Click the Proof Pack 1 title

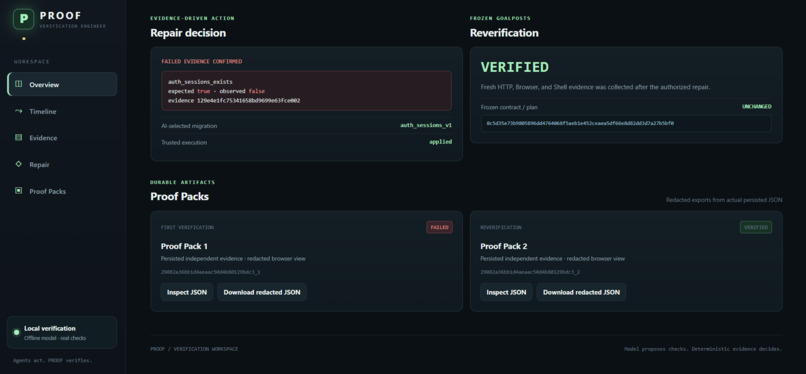coord(184,246)
